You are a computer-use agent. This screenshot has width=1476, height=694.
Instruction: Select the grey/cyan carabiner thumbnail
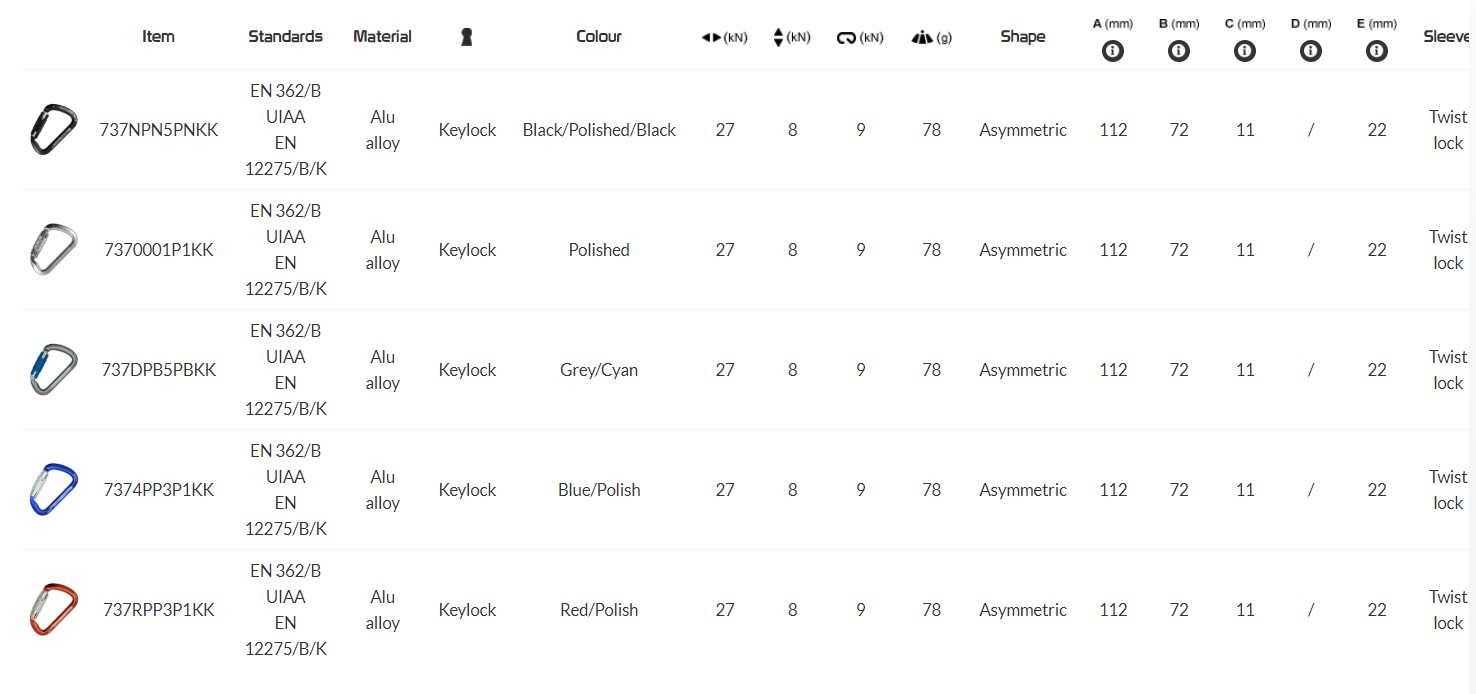[x=53, y=369]
